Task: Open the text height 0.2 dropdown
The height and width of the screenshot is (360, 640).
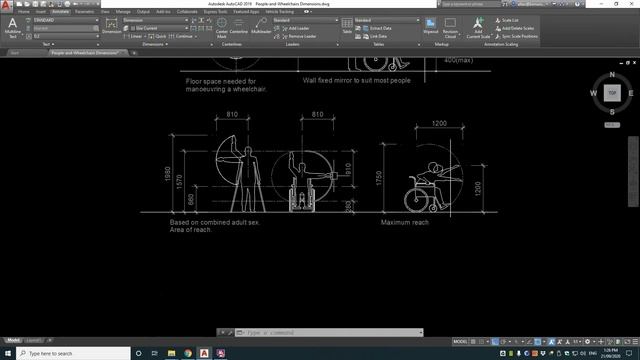Action: tap(65, 36)
